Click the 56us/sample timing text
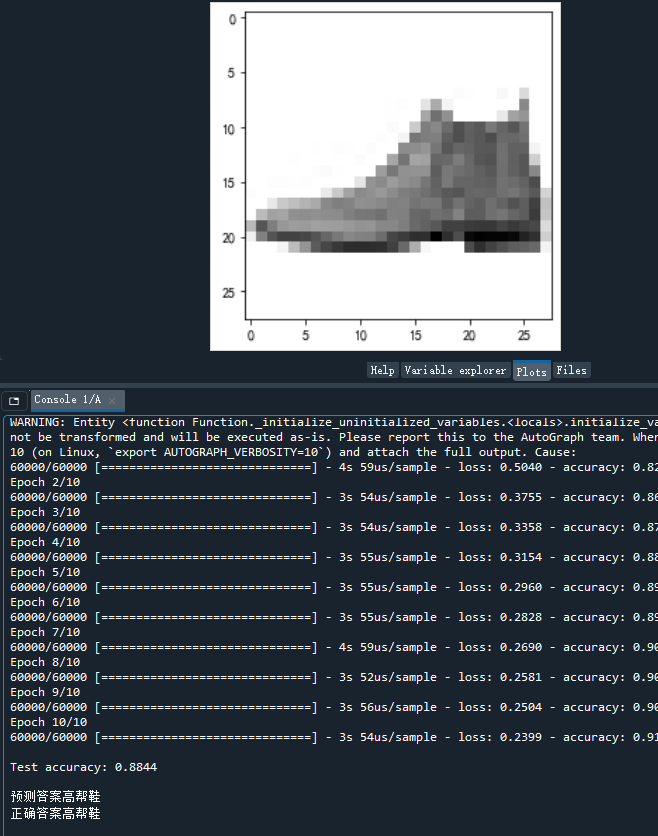Screen dimensions: 658x836 point(398,707)
